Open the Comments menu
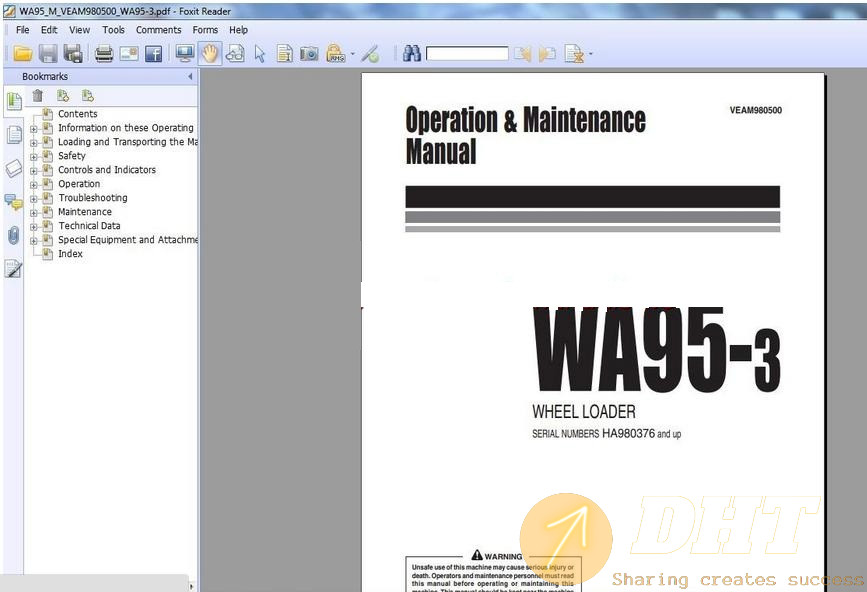The height and width of the screenshot is (592, 867). click(x=159, y=30)
